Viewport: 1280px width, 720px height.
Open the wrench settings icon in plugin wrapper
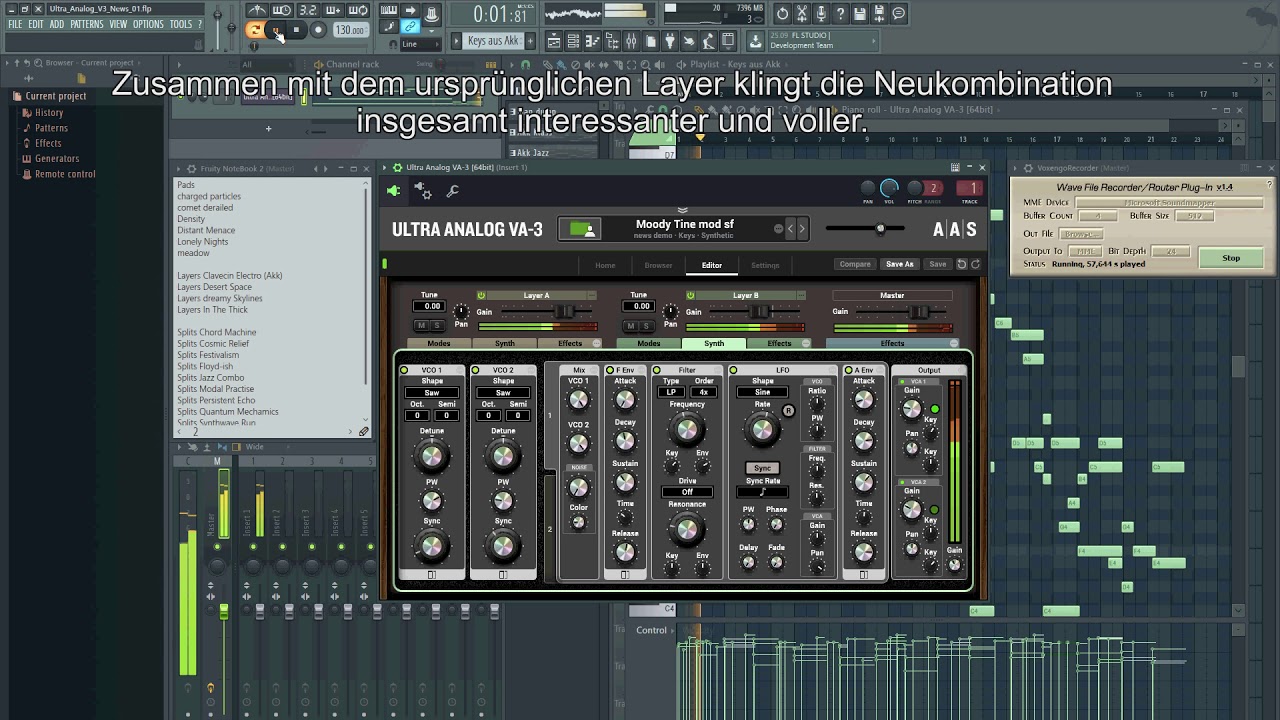(452, 191)
